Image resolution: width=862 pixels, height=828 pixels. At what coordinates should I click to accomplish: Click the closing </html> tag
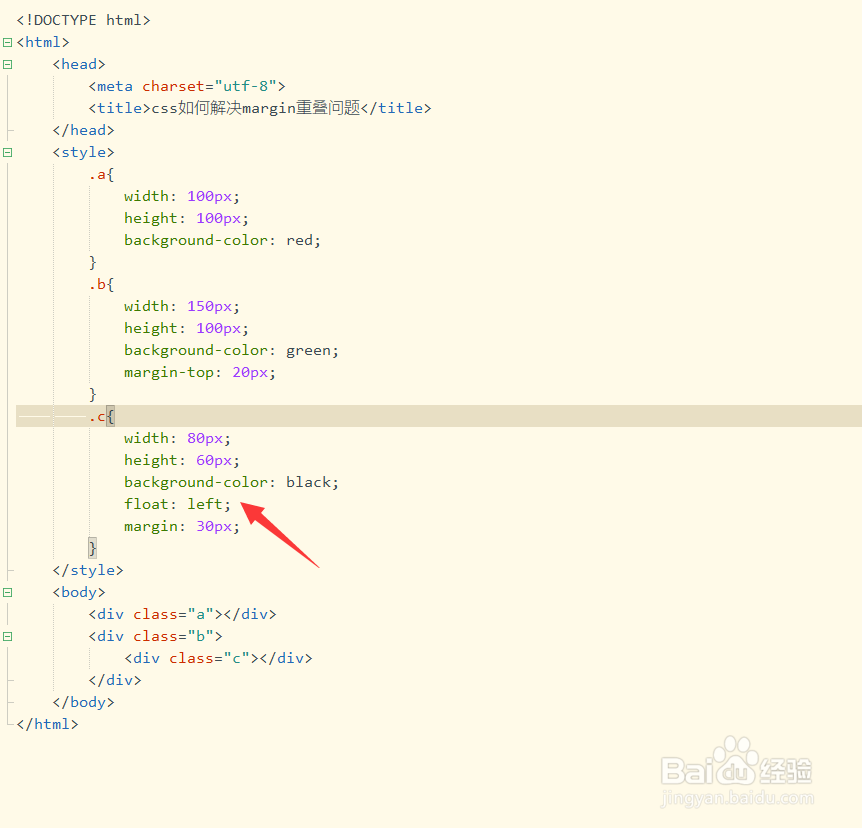coord(47,724)
